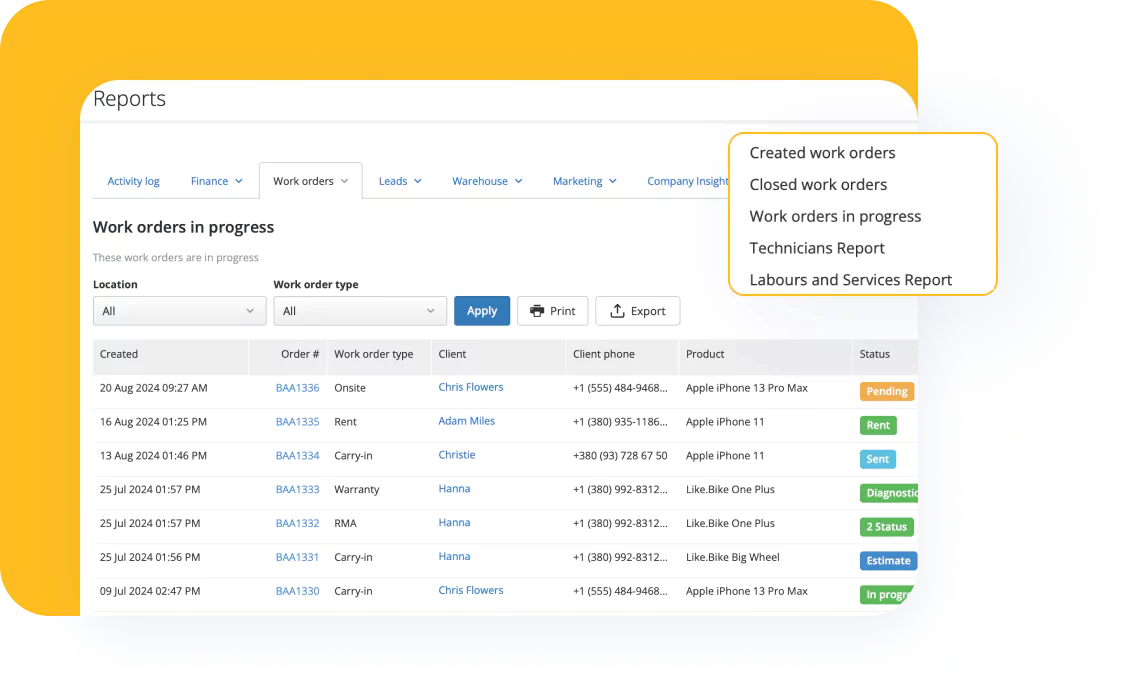Viewport: 1138px width, 688px height.
Task: Click the Created column header to sort
Action: tap(118, 354)
